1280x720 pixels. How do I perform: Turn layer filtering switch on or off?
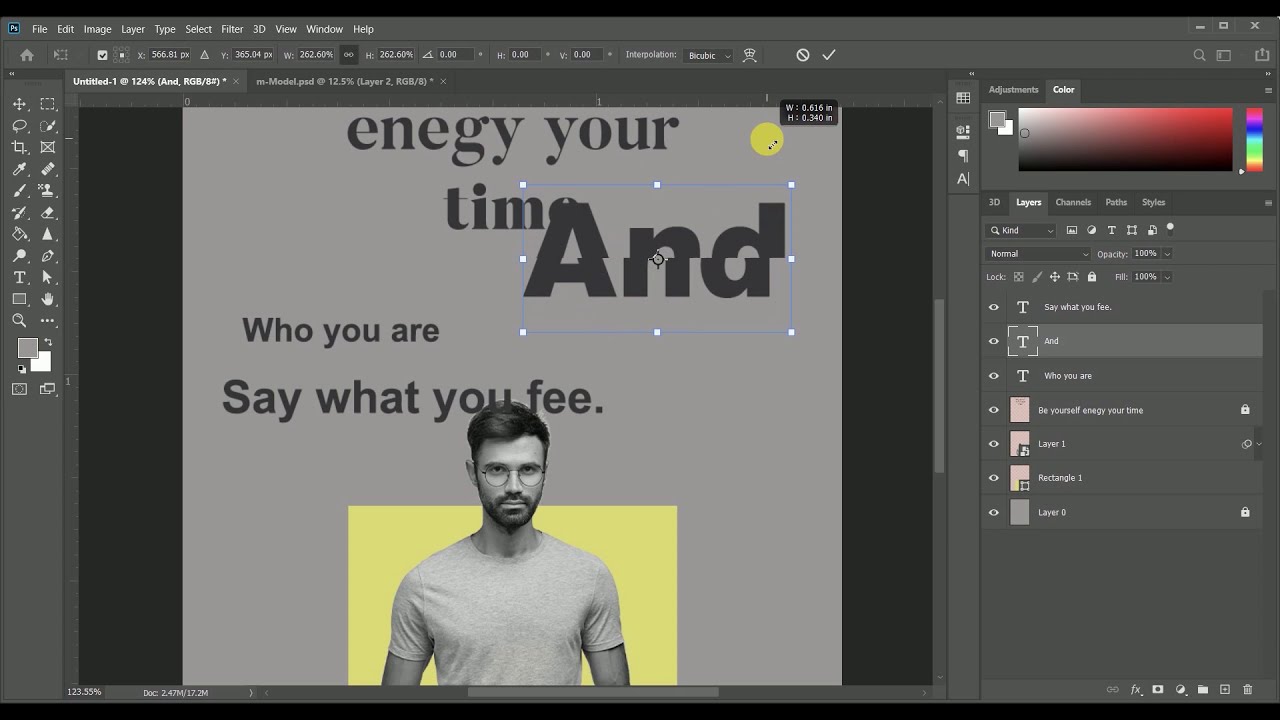(x=1170, y=228)
